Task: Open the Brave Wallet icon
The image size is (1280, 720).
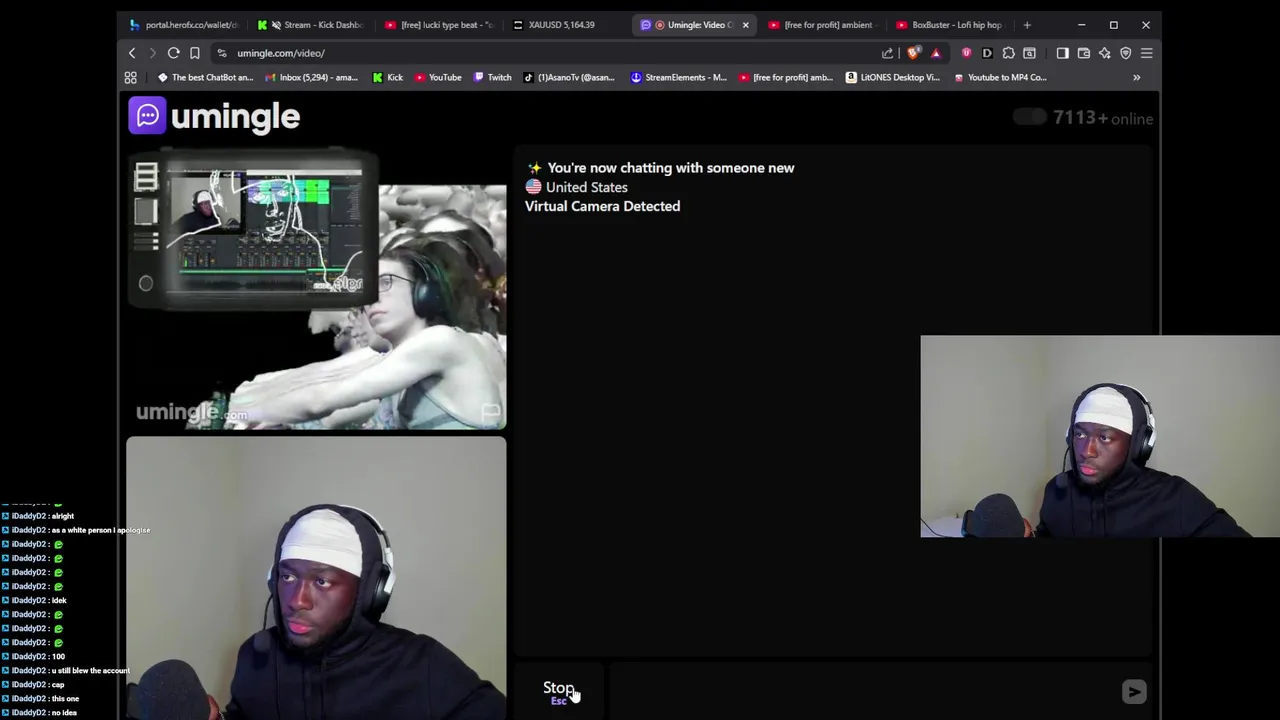Action: (1083, 53)
